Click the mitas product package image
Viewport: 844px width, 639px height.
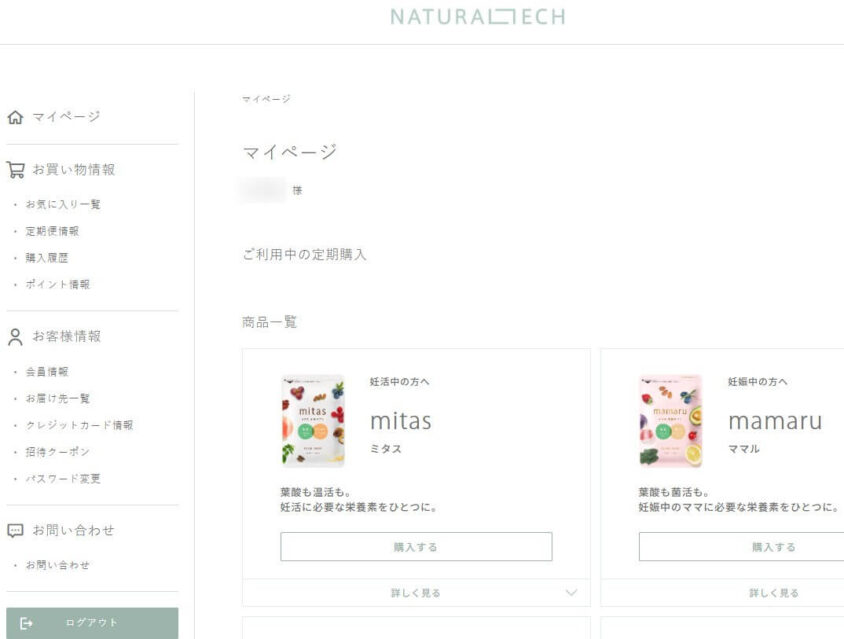pos(313,421)
